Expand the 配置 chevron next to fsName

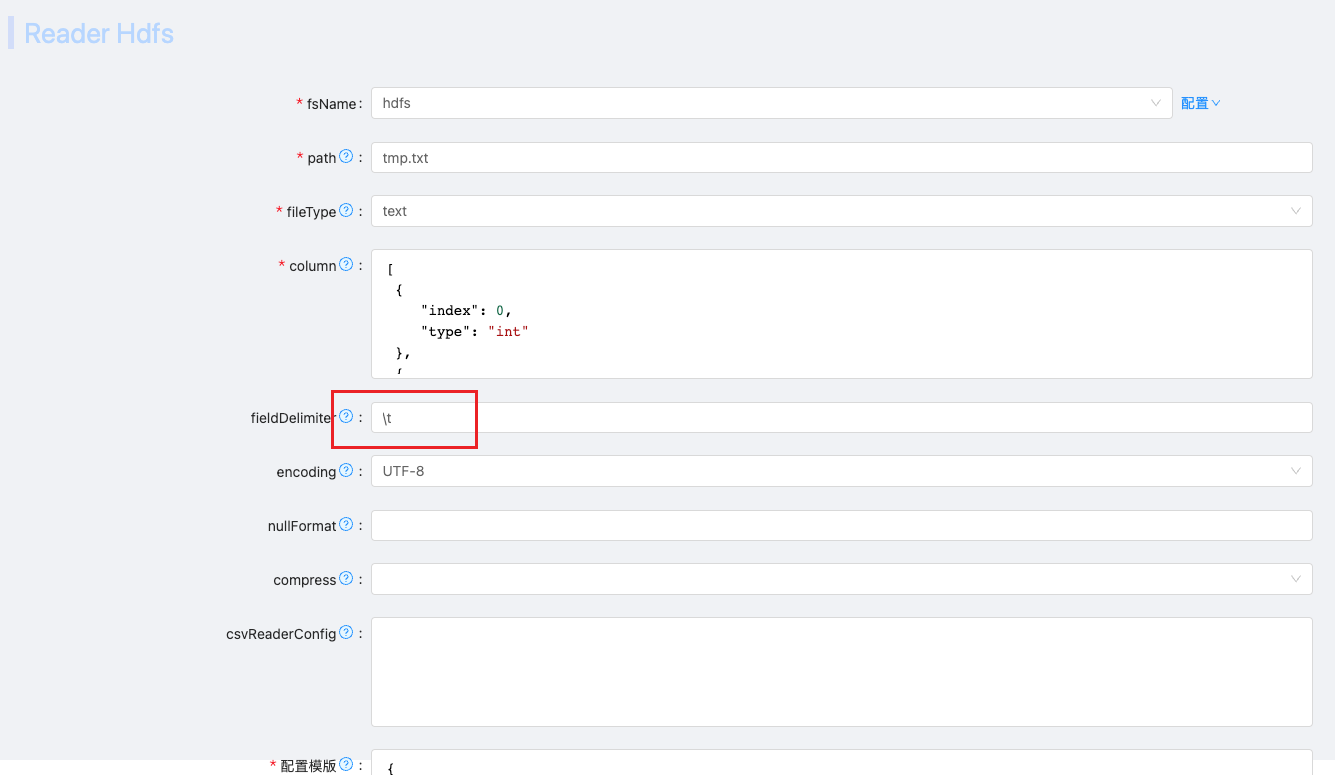tap(1216, 102)
